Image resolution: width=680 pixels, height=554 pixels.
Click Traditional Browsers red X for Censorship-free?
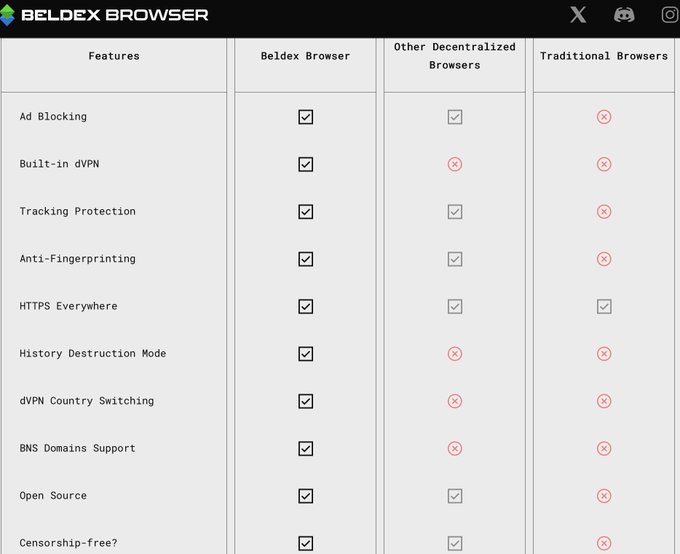pyautogui.click(x=604, y=543)
